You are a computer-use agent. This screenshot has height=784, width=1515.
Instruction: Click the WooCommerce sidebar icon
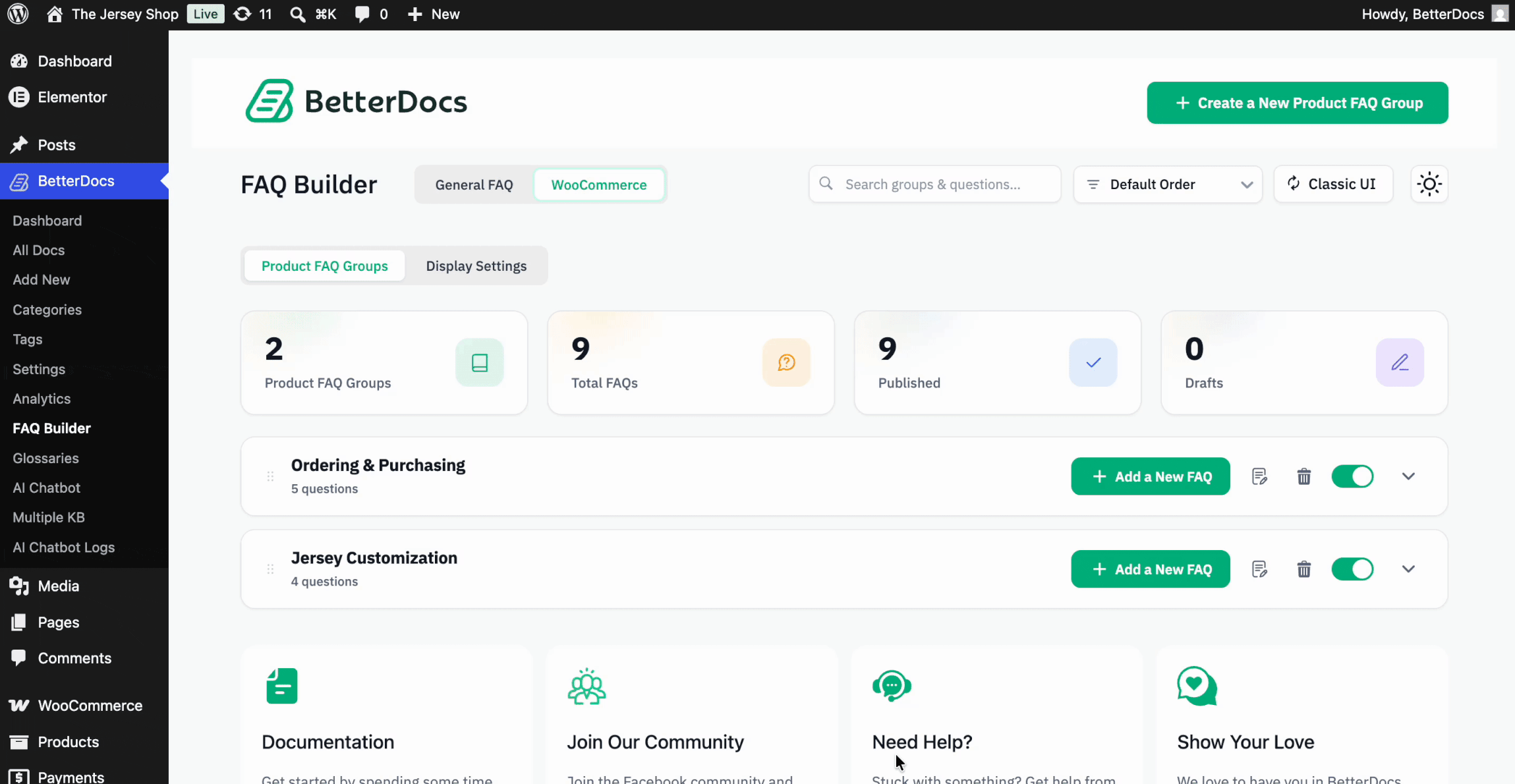[x=19, y=706]
